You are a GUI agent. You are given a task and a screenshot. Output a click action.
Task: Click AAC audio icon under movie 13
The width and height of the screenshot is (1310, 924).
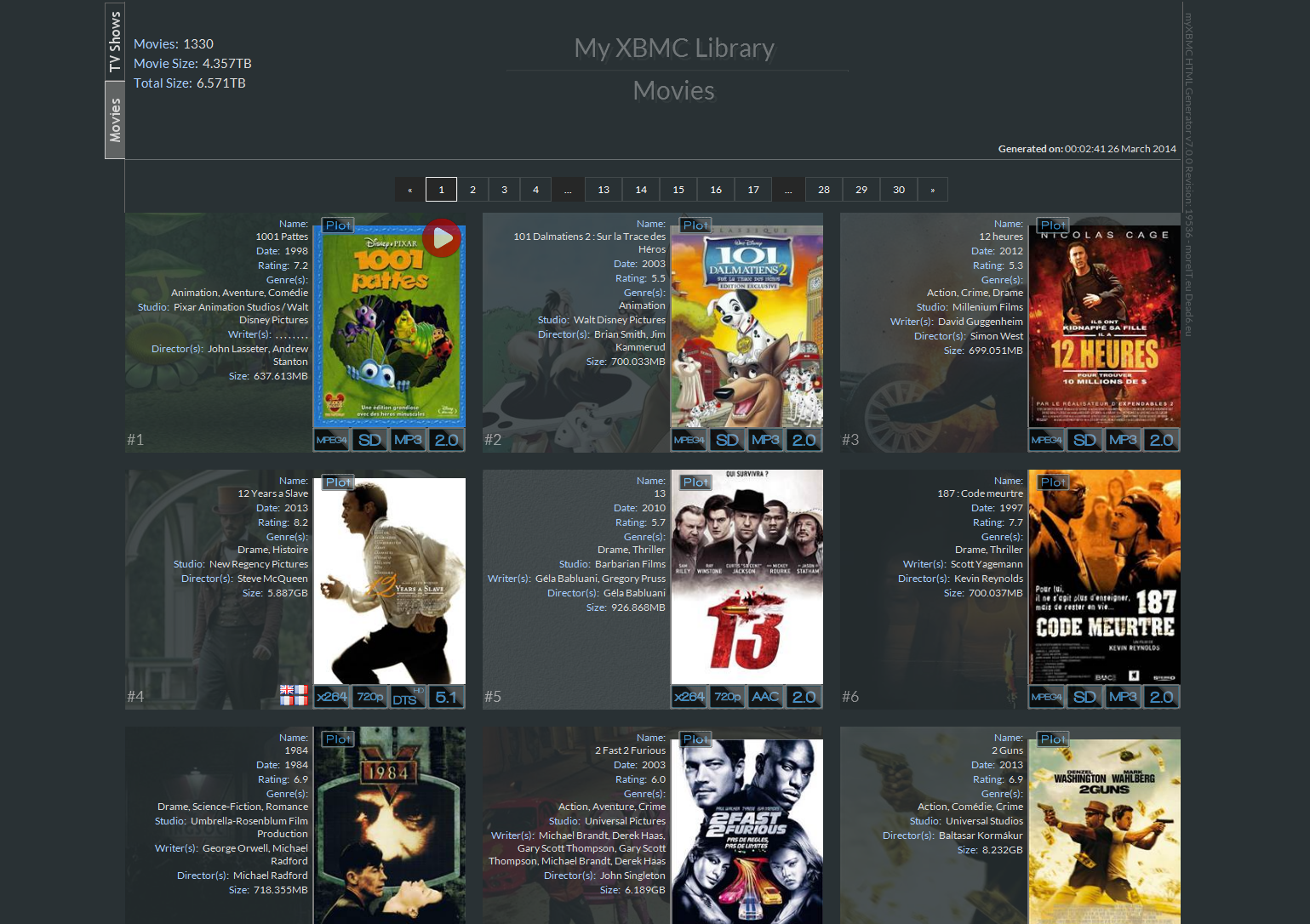766,697
